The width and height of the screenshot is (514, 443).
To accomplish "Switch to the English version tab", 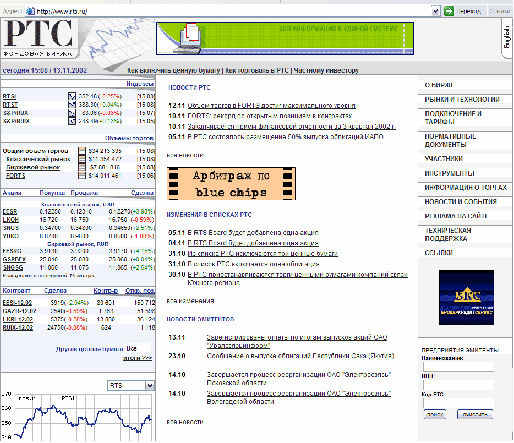I will pyautogui.click(x=507, y=37).
